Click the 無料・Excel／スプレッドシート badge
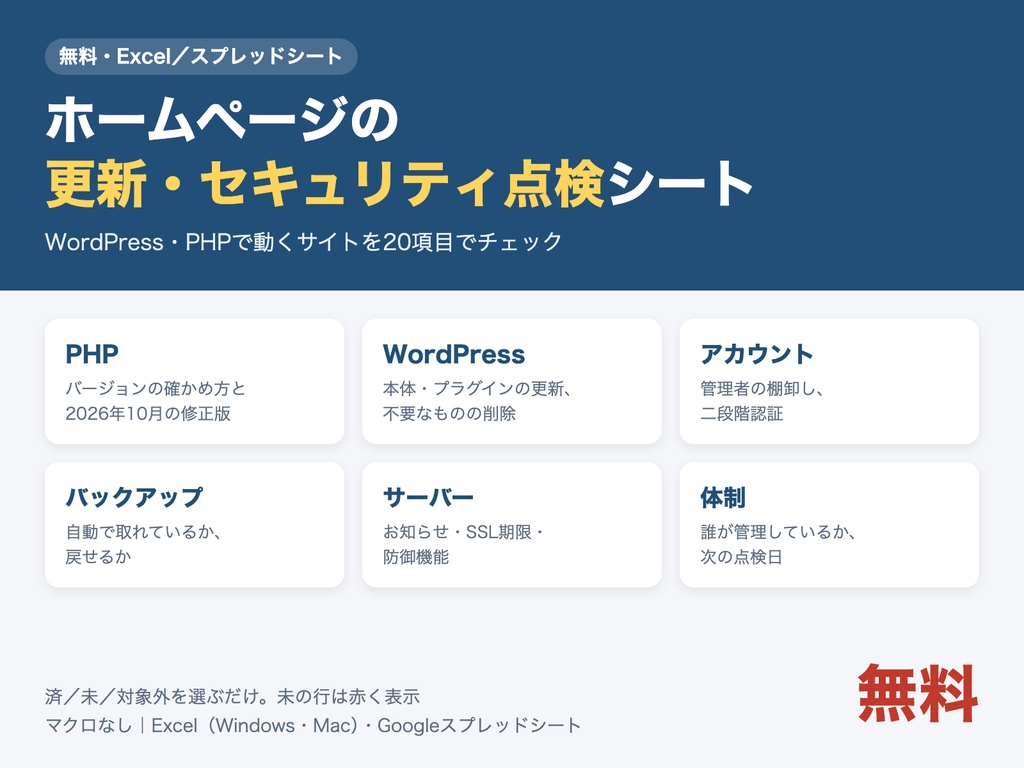Viewport: 1024px width, 768px height. pyautogui.click(x=201, y=56)
